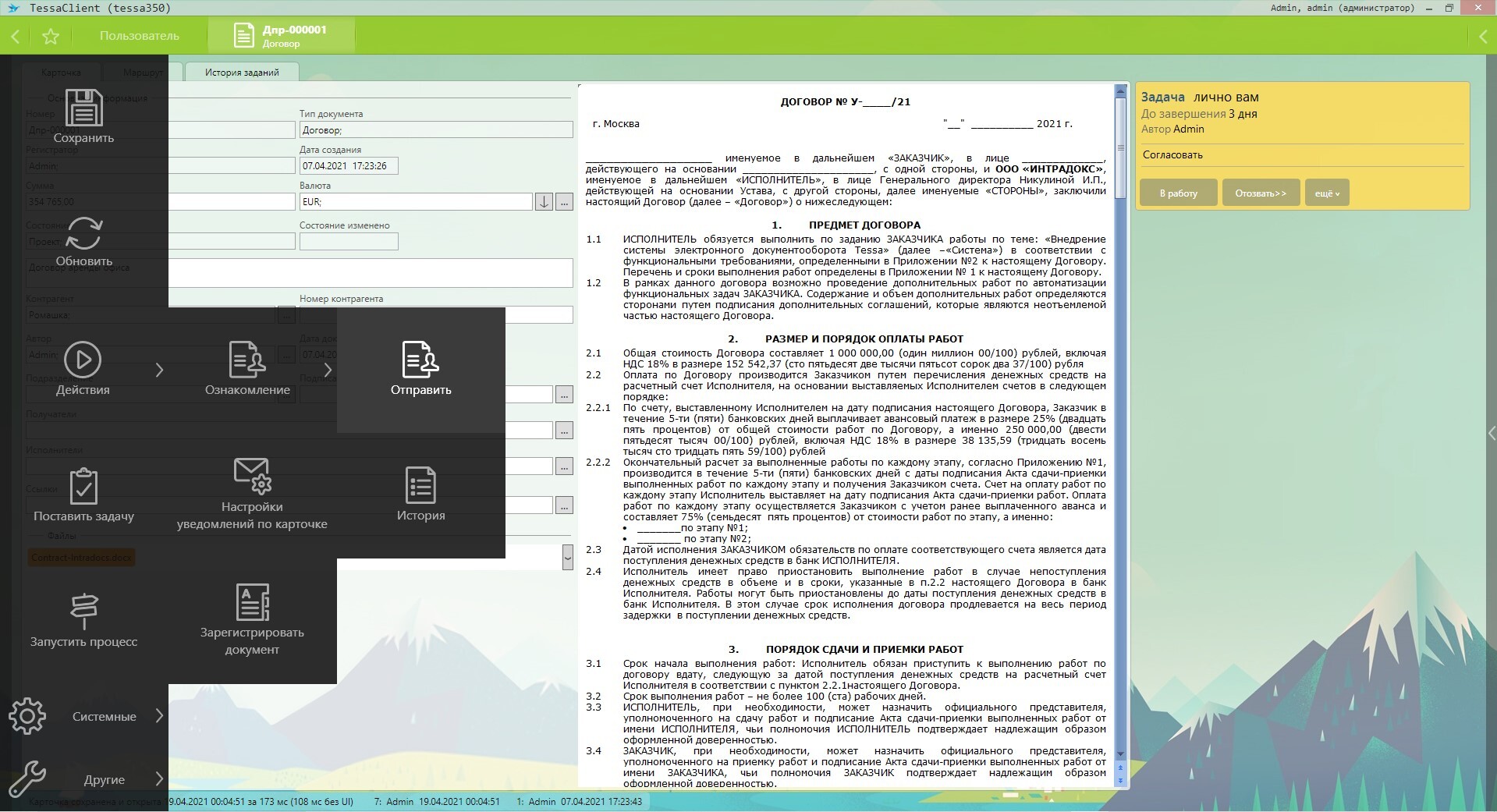Open Настройки уведомлений по карточке
The image size is (1497, 812).
point(252,495)
